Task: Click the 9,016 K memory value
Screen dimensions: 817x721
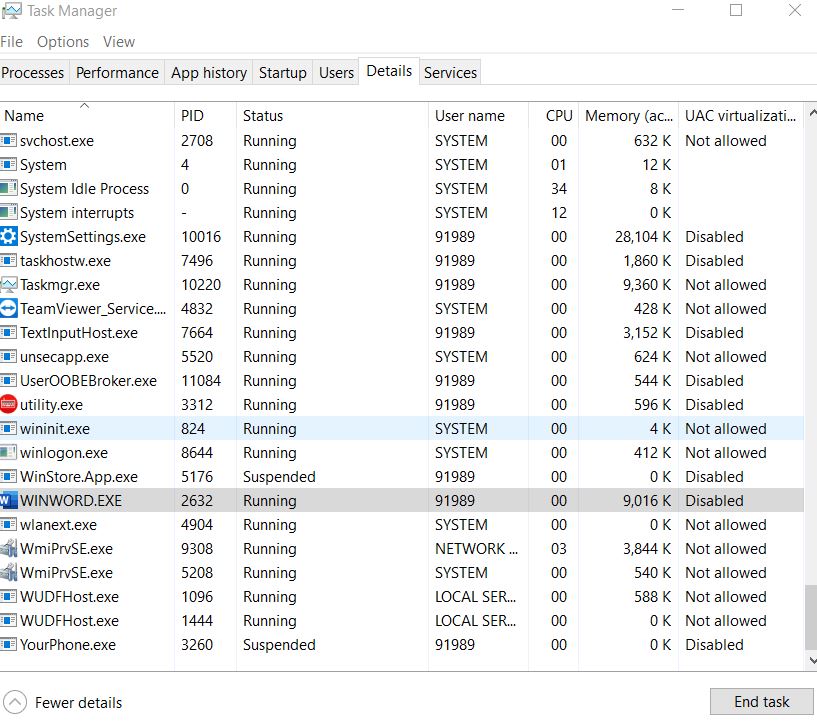Action: tap(647, 501)
